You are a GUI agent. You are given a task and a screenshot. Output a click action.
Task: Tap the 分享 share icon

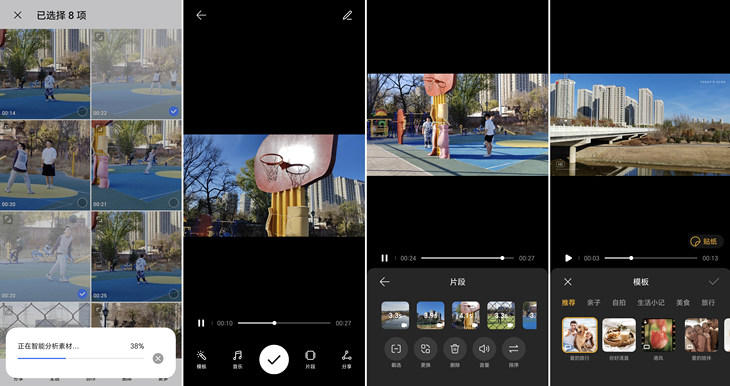click(x=346, y=359)
